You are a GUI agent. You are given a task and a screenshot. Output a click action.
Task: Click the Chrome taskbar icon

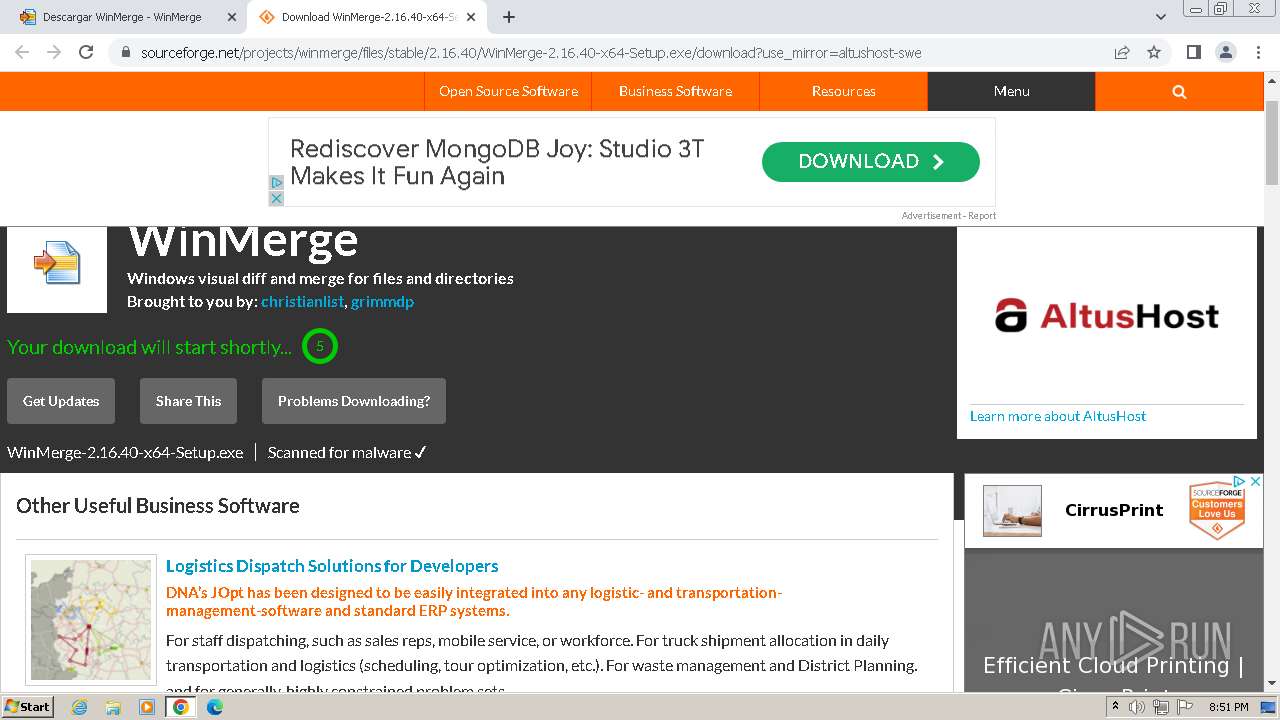(181, 707)
